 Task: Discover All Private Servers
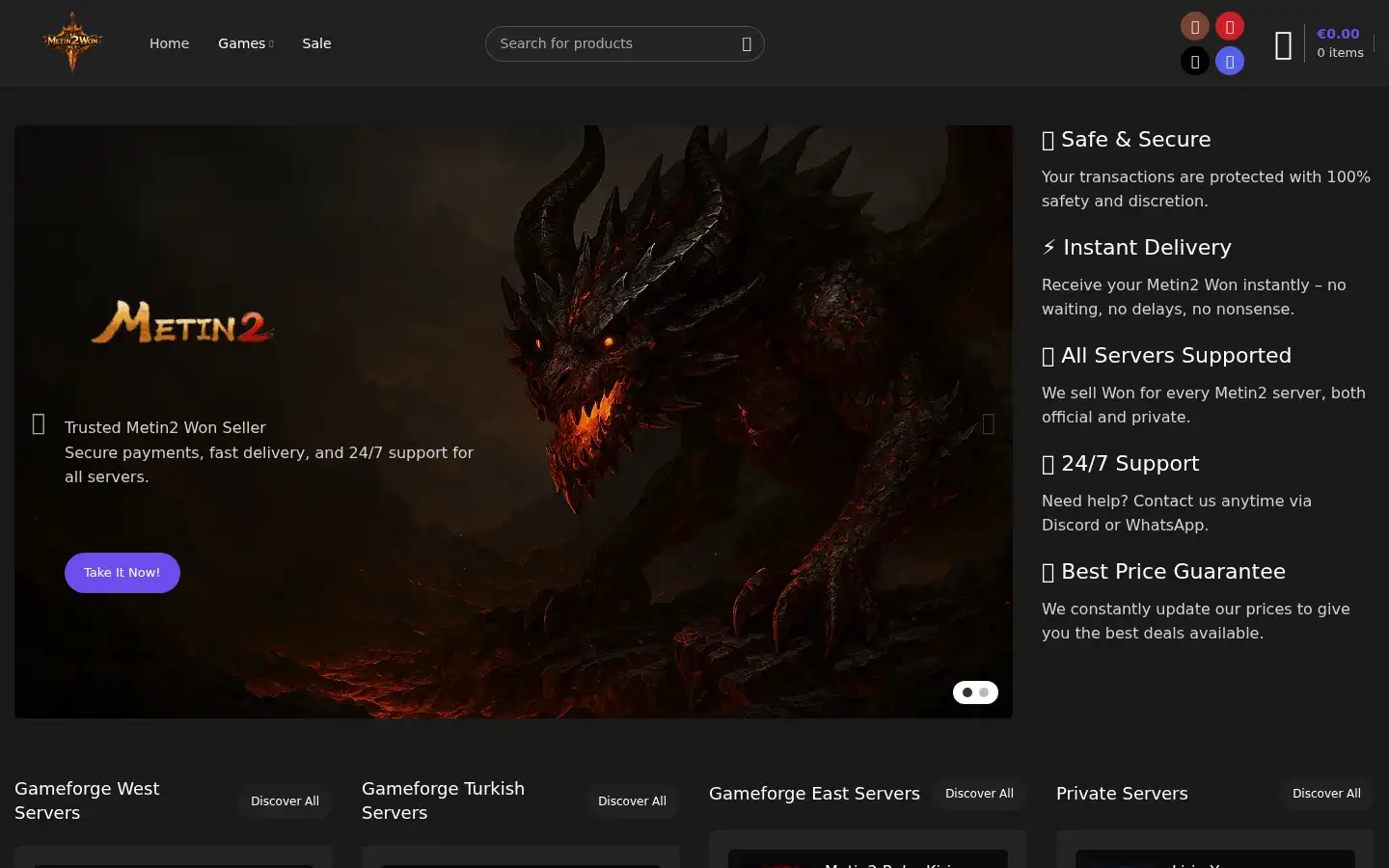coord(1326,794)
